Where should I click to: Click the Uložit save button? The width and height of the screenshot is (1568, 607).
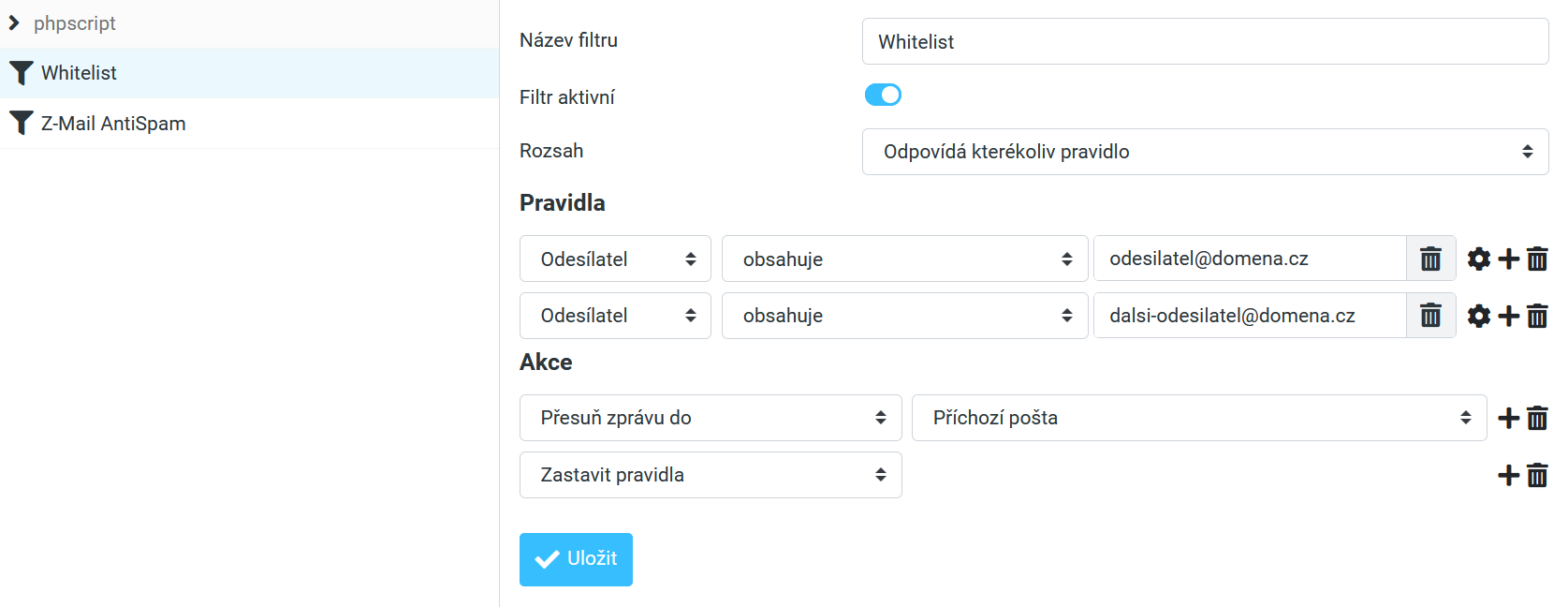[576, 559]
